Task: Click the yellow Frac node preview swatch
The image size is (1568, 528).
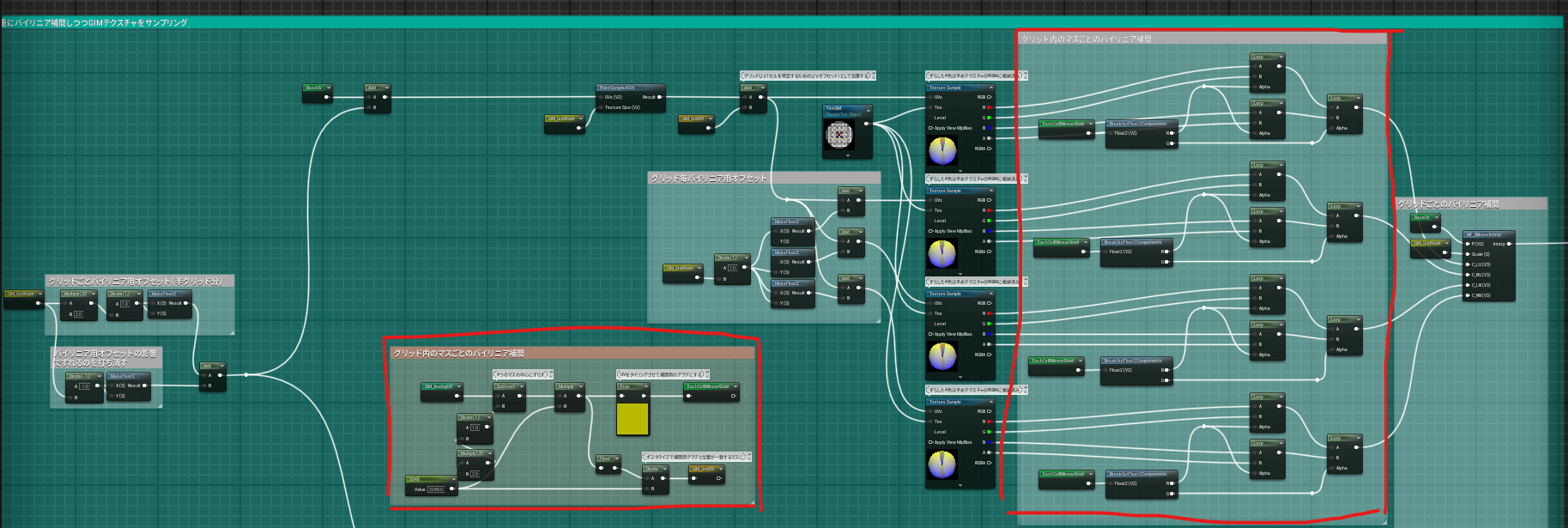Action: coord(633,419)
